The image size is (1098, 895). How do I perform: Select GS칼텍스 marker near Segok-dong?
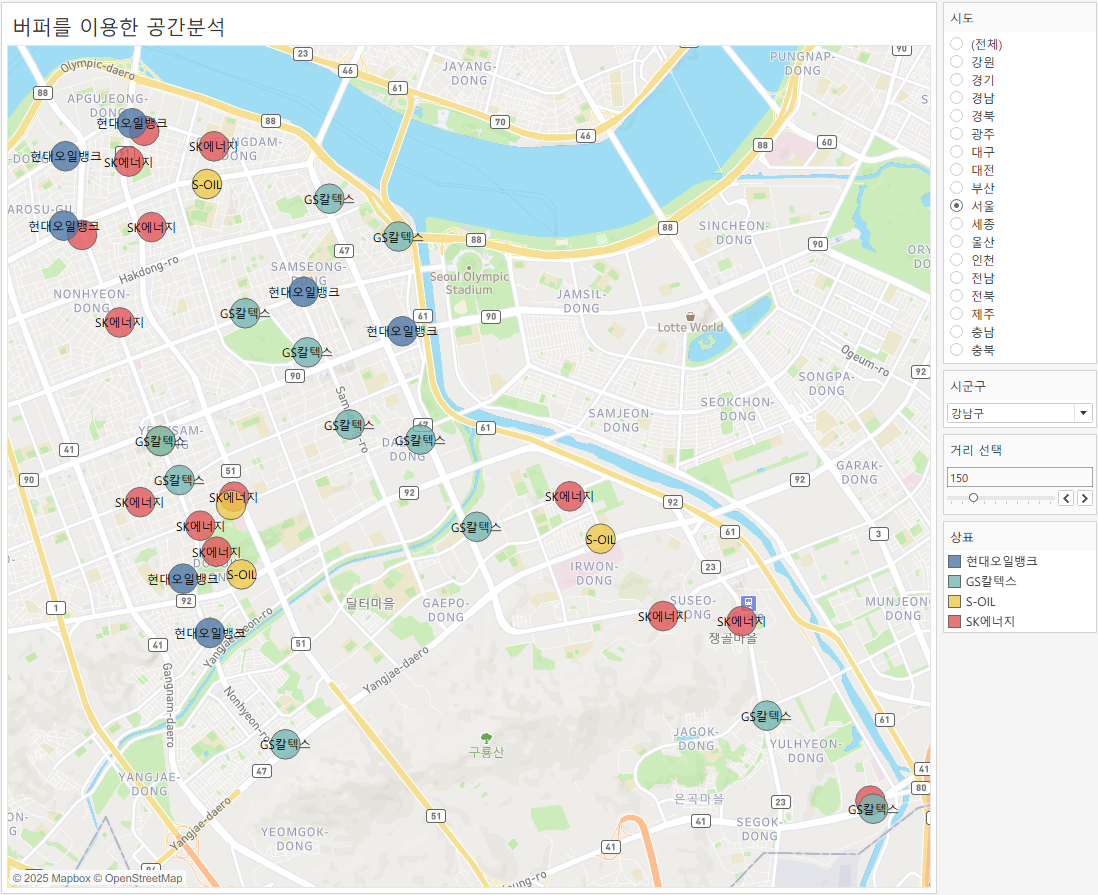click(x=873, y=809)
